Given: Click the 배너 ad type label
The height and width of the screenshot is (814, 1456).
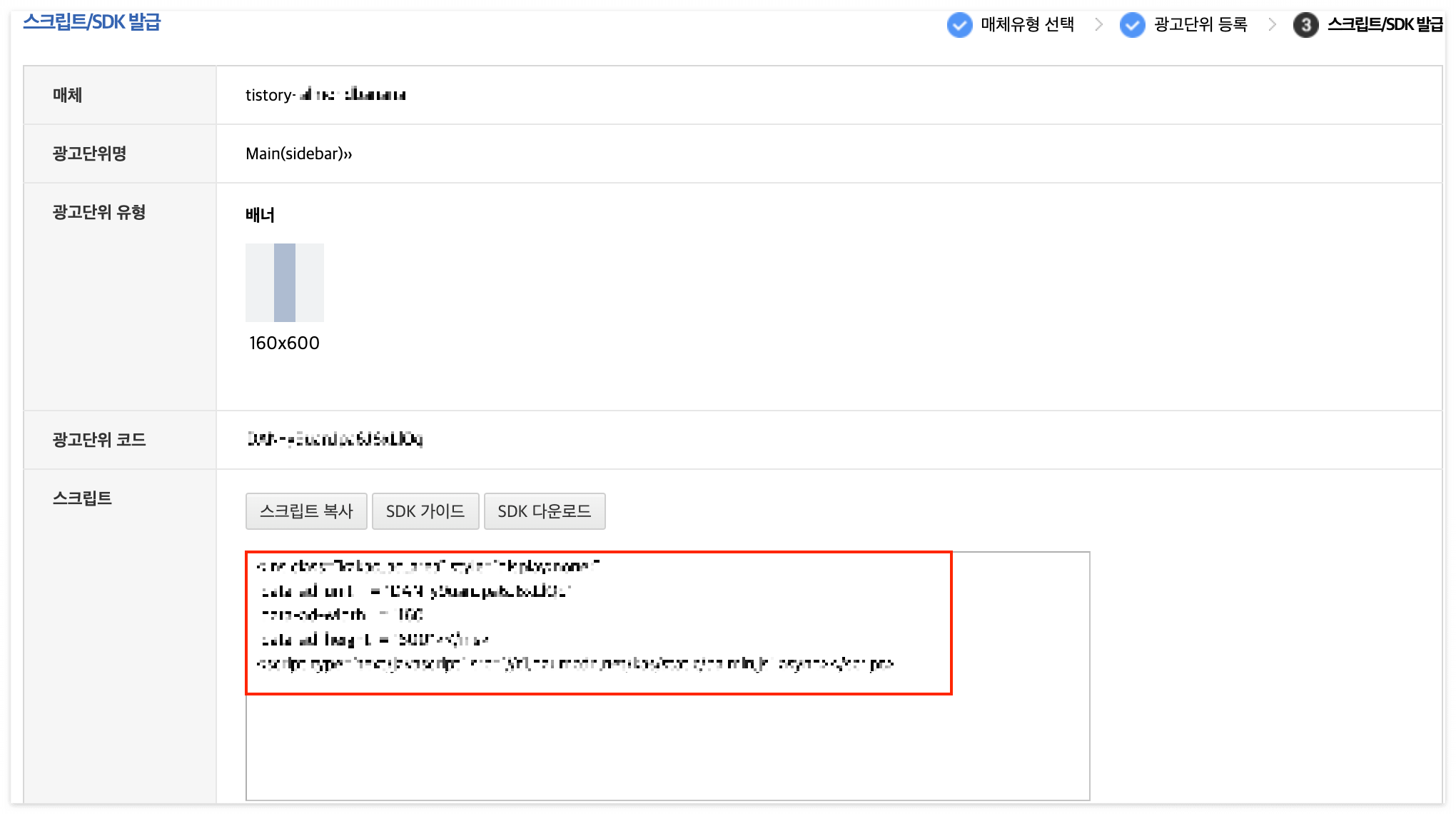Looking at the screenshot, I should click(260, 215).
